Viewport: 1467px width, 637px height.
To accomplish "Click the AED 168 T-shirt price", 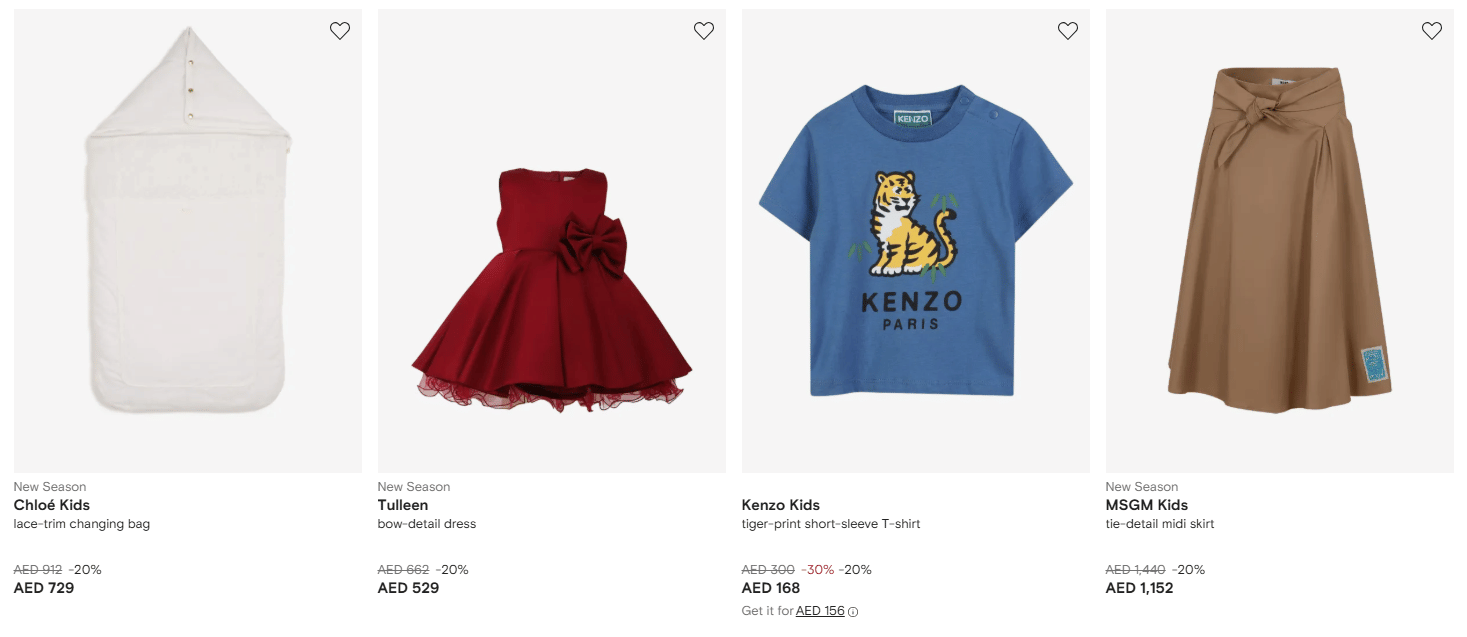I will pyautogui.click(x=771, y=588).
